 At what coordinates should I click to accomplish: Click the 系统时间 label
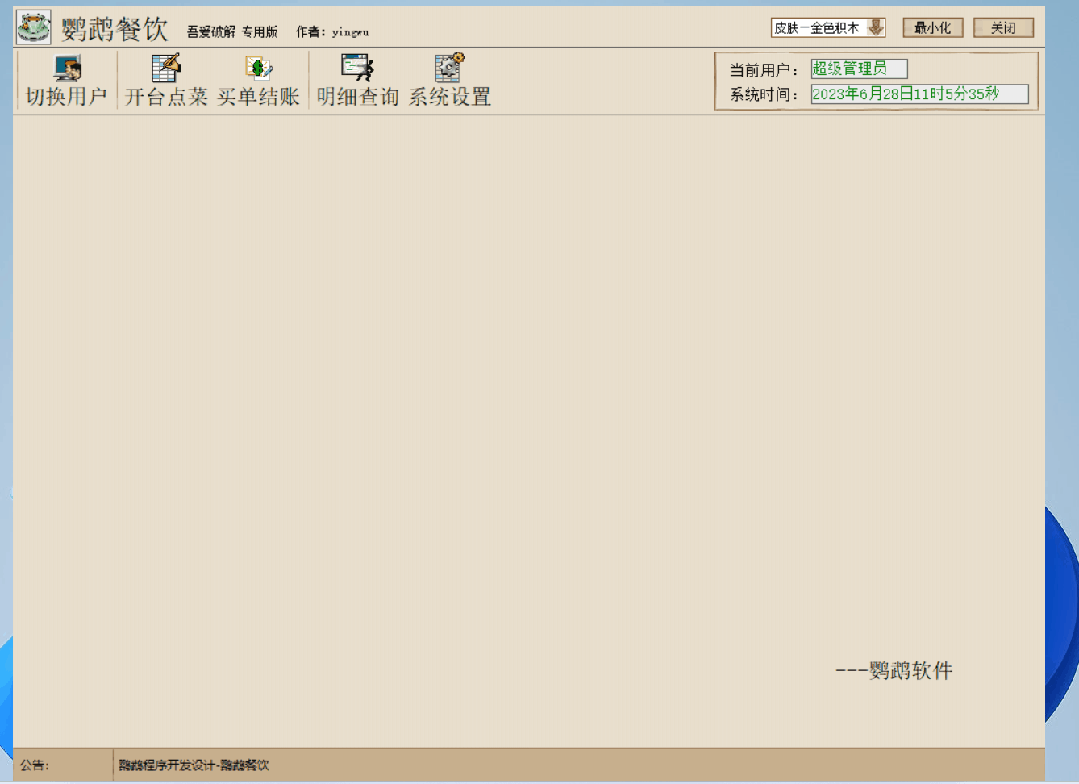click(x=763, y=94)
